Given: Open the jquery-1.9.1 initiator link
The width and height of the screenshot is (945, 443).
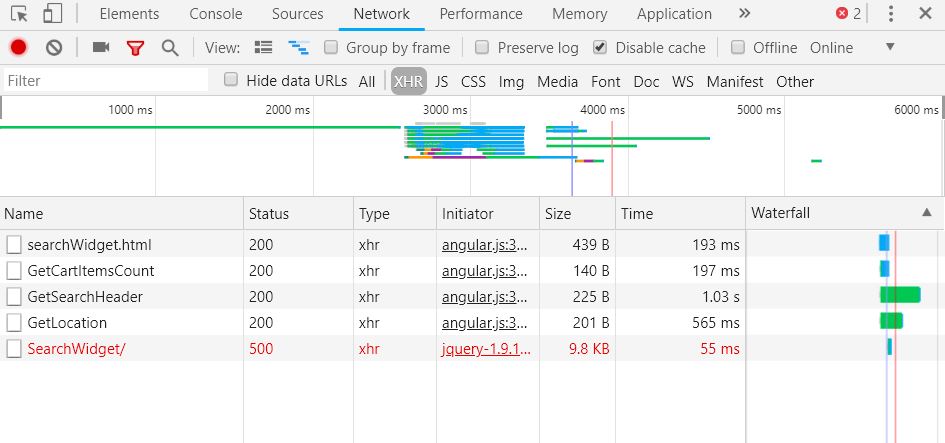Looking at the screenshot, I should [x=485, y=348].
